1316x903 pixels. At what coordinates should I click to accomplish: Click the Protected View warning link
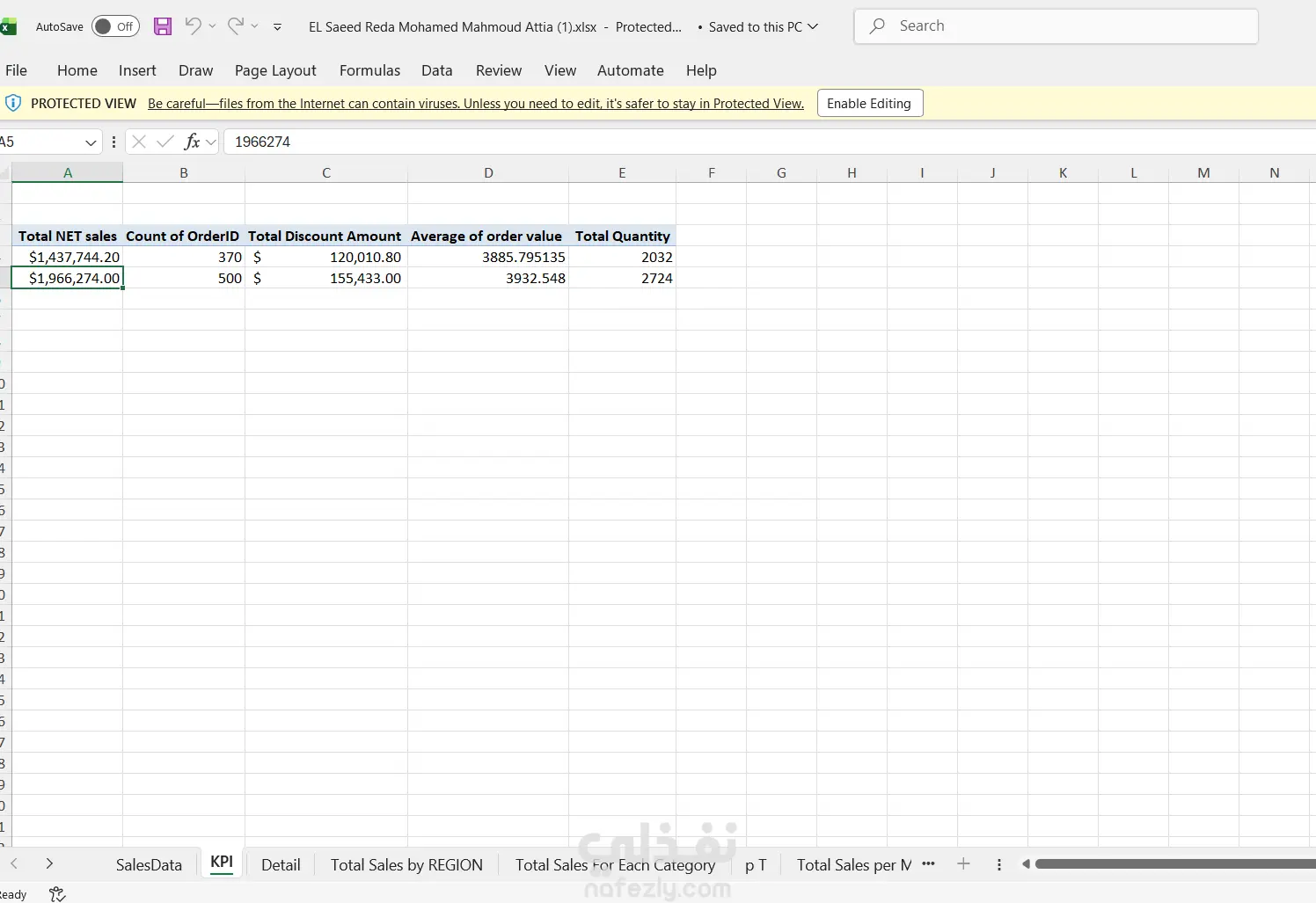point(476,104)
